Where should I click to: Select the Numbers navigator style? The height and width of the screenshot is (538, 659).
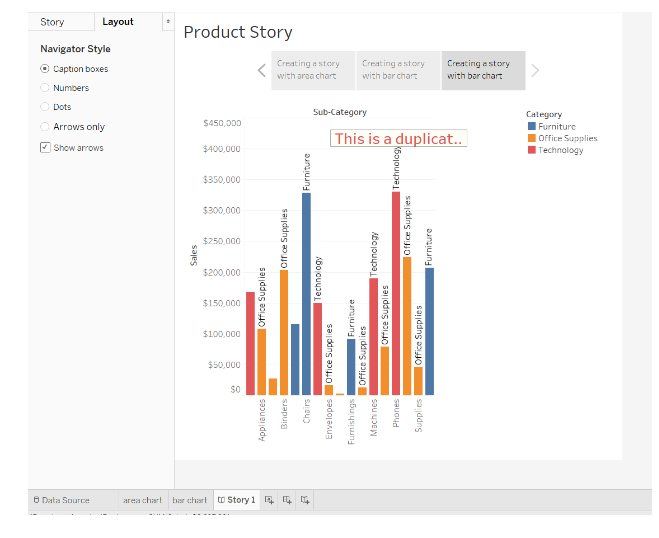[x=45, y=88]
